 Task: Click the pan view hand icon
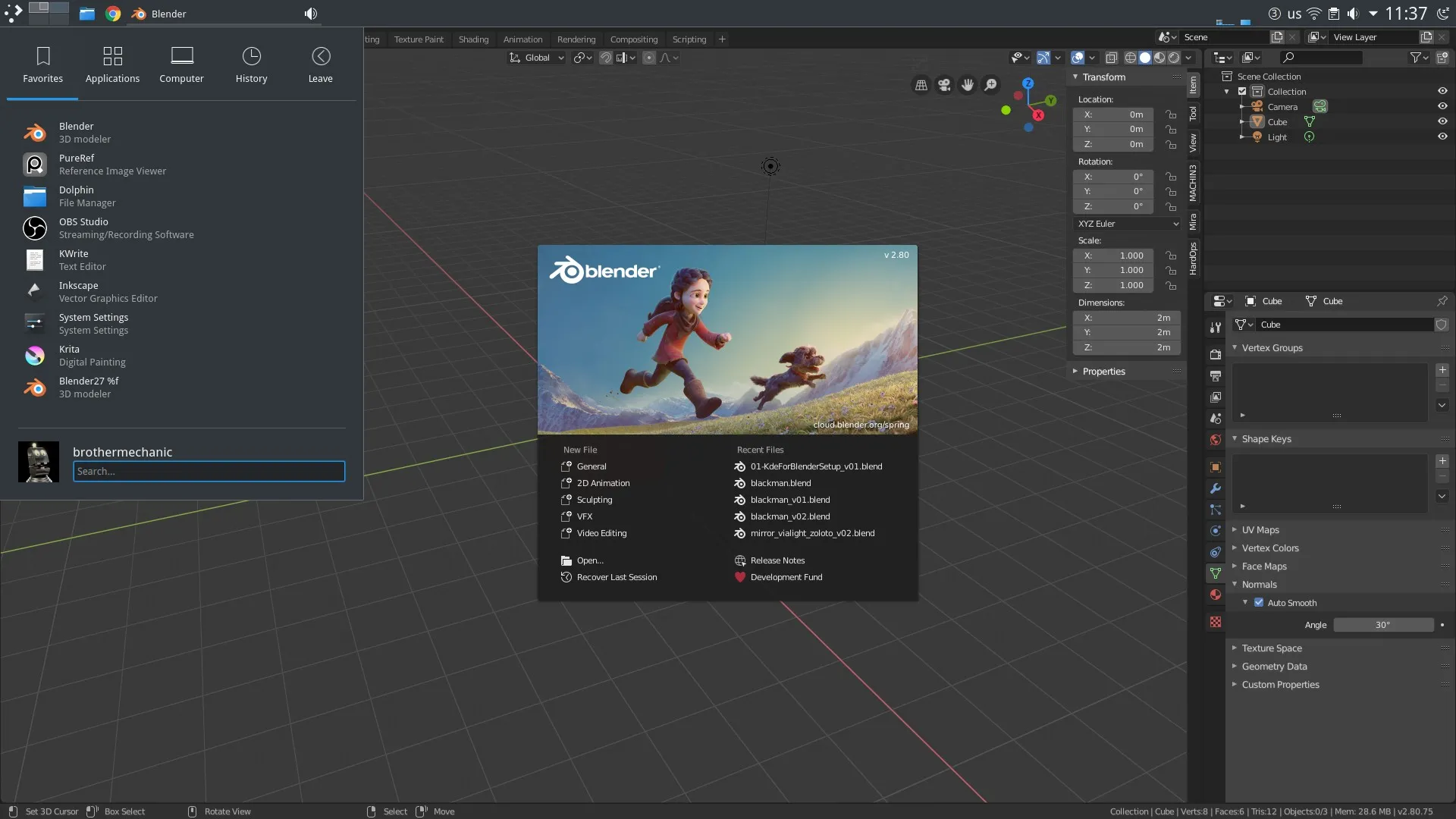tap(968, 85)
